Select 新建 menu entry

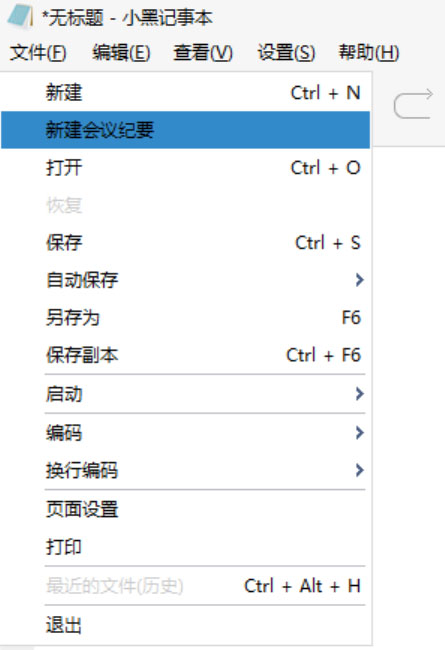(185, 92)
